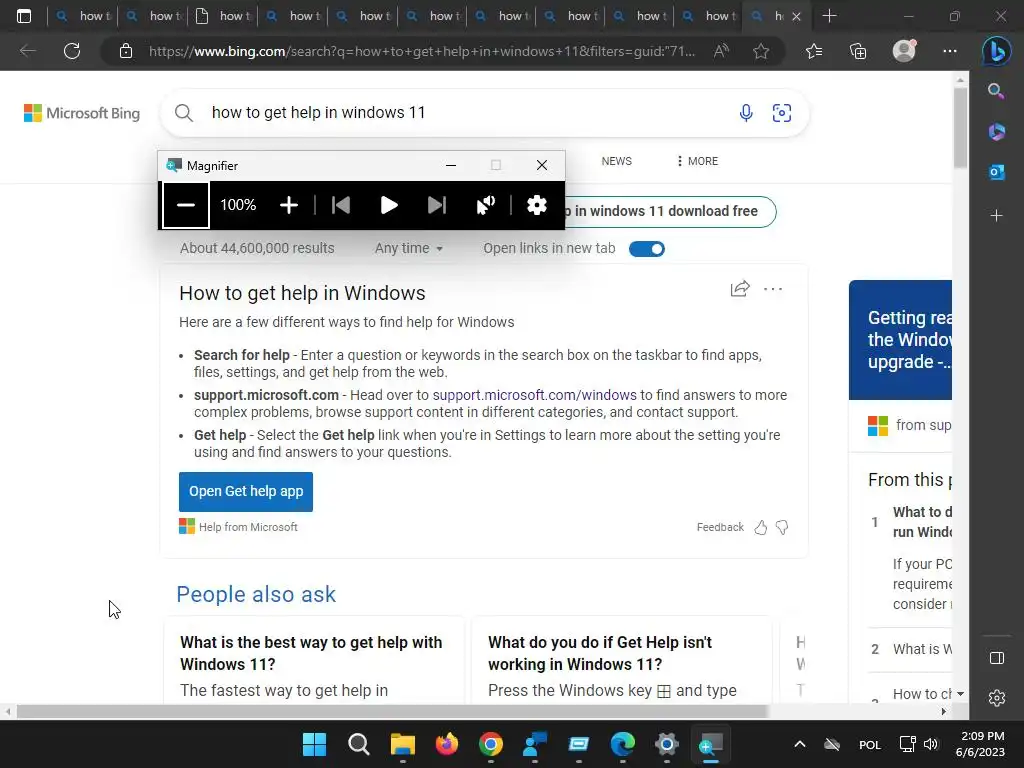Refresh the Bing page
Image resolution: width=1024 pixels, height=768 pixels.
click(x=72, y=51)
